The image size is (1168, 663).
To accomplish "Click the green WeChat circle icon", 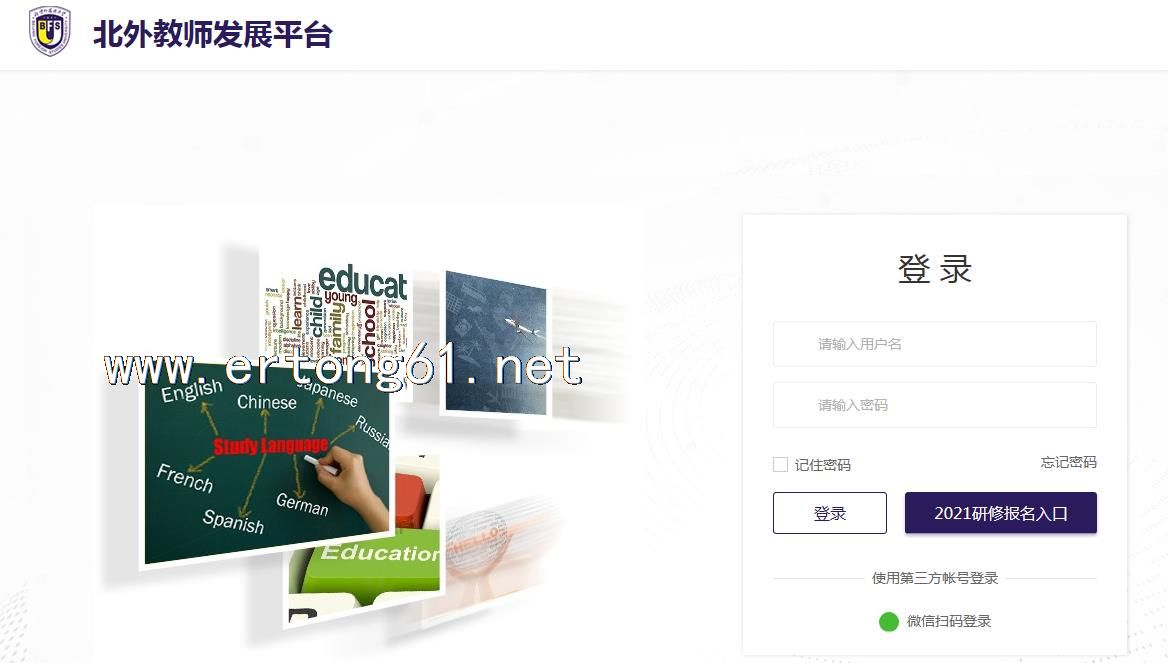I will [x=889, y=621].
